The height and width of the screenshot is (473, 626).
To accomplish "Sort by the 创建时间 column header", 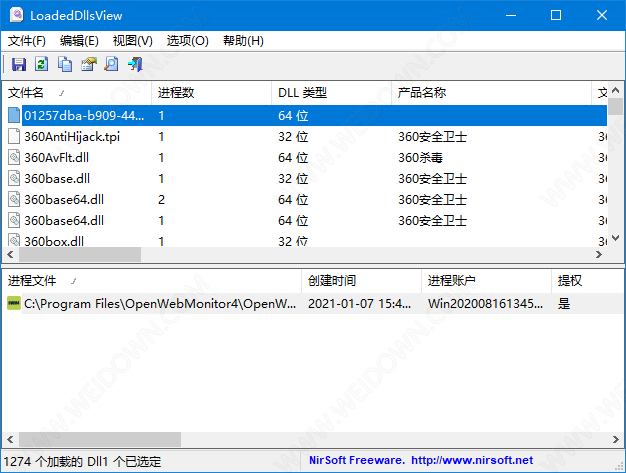I will coord(362,281).
